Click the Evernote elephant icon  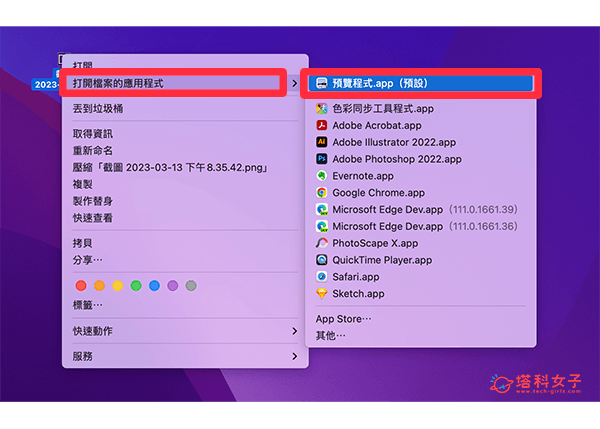[x=322, y=176]
